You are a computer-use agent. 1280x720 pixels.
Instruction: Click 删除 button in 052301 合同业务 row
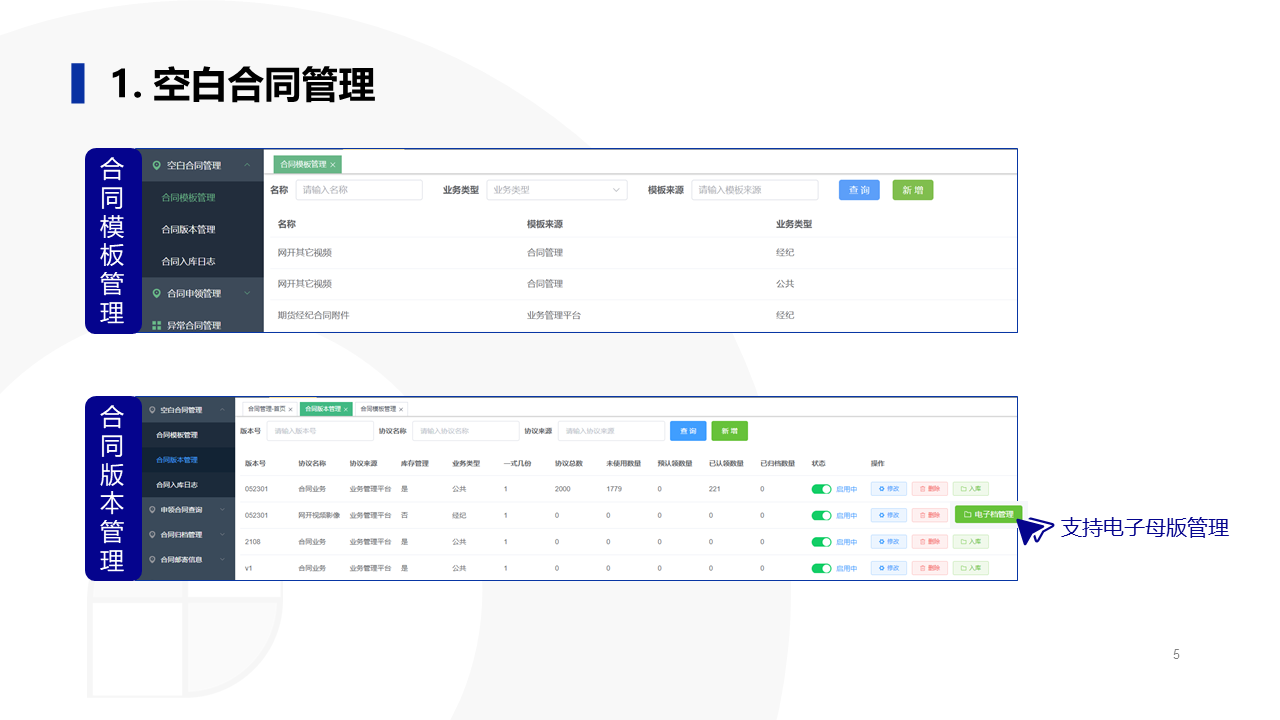[x=930, y=489]
